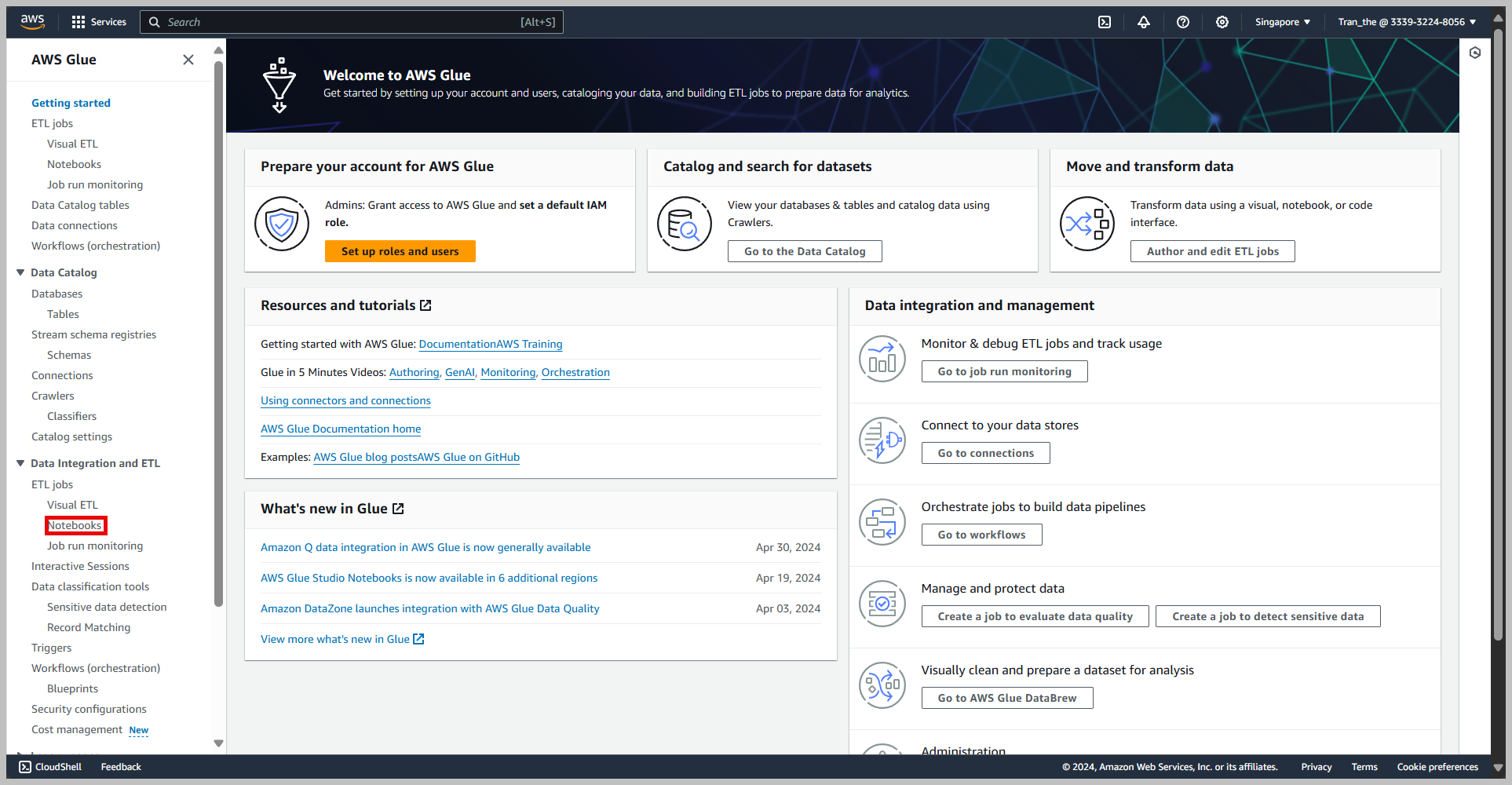Screen dimensions: 1512x785
Task: Click Go to AWS Glue DataBrew
Action: point(1006,697)
